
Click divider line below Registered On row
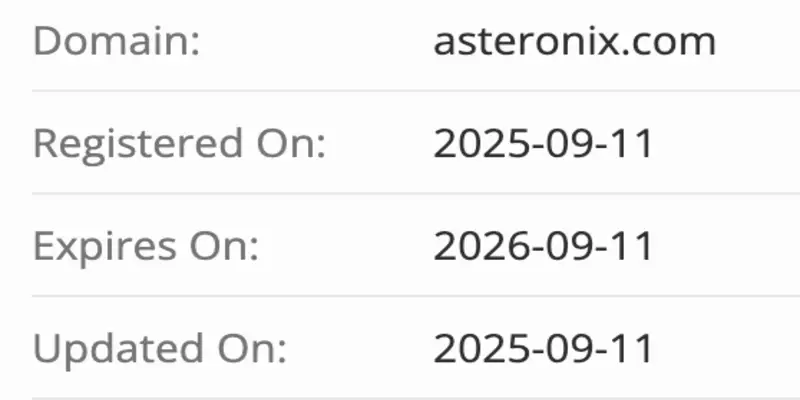pos(400,193)
